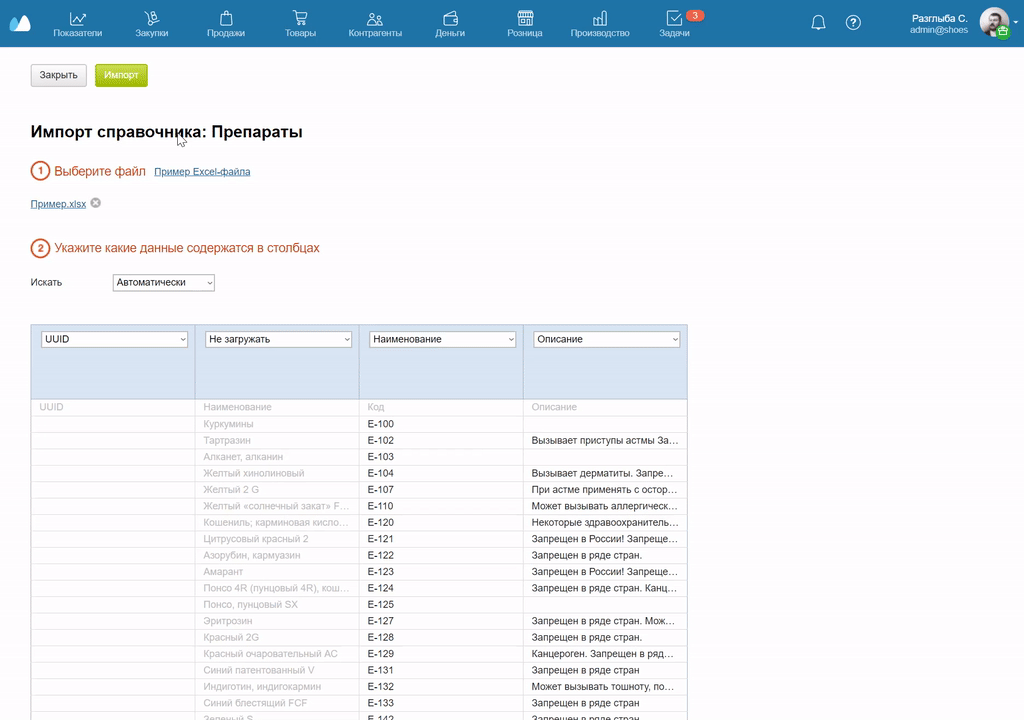1024x720 pixels.
Task: Open the Не загружать column dropdown
Action: (x=277, y=339)
